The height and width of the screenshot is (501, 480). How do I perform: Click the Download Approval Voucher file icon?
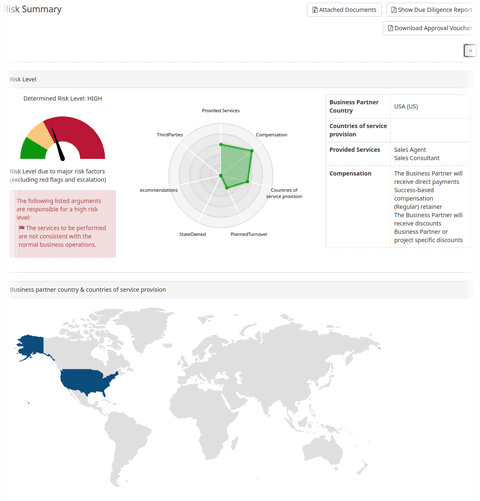coord(390,28)
